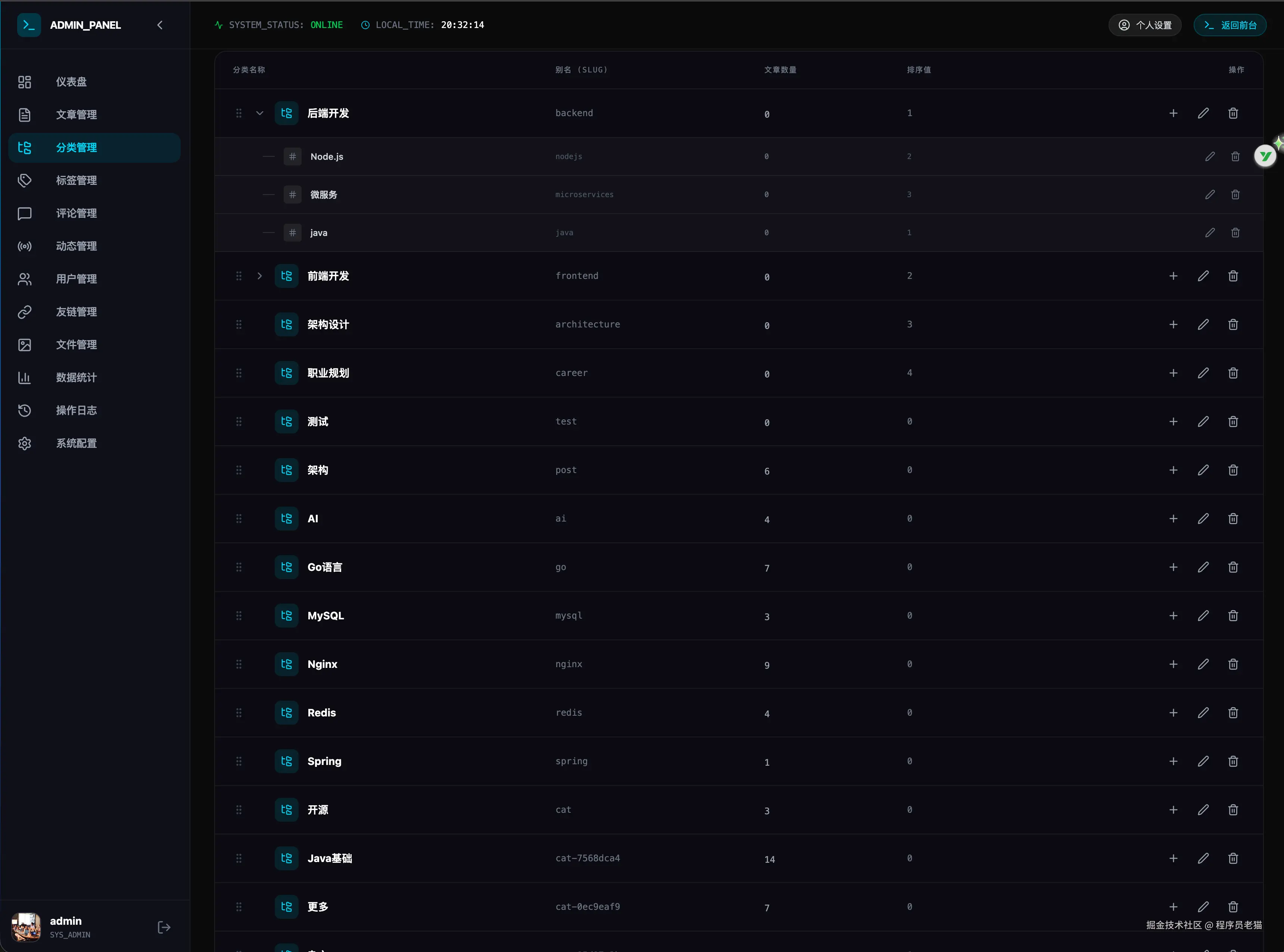Screen dimensions: 1284x952
Task: Click the 系统配置 gear icon
Action: click(24, 443)
